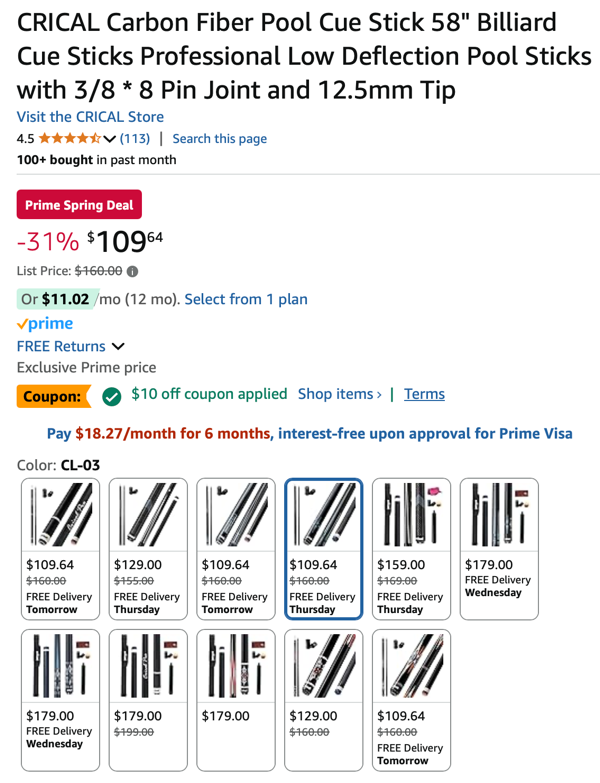
Task: Click the Prime Spring Deal badge
Action: click(x=79, y=205)
